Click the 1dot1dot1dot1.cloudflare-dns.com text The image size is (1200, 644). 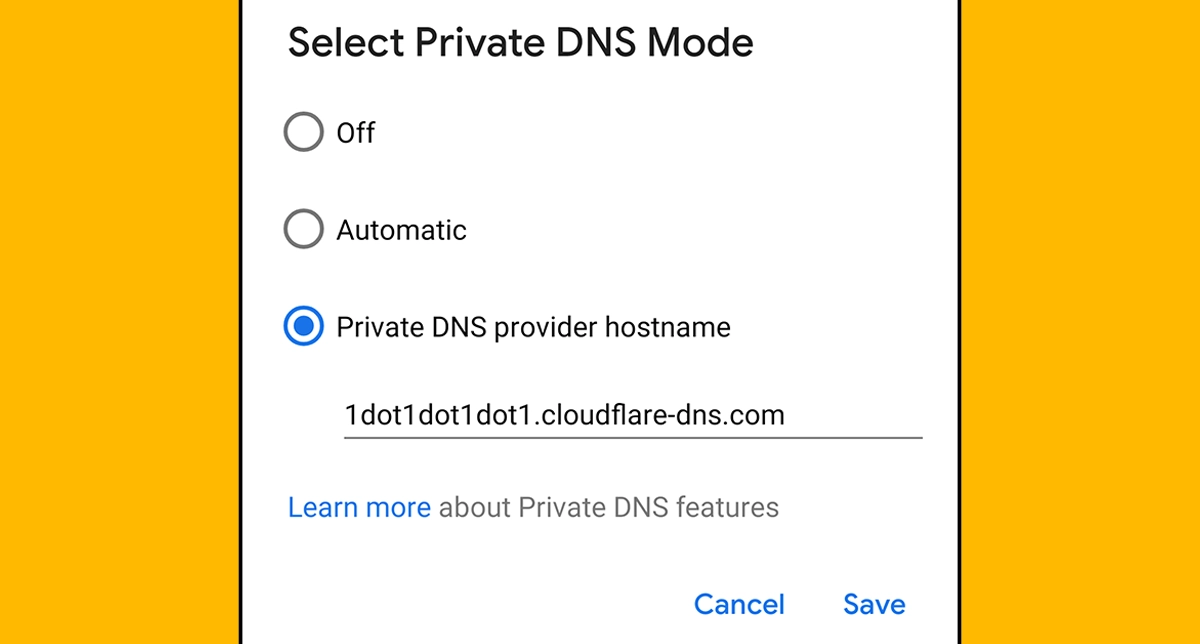[565, 414]
